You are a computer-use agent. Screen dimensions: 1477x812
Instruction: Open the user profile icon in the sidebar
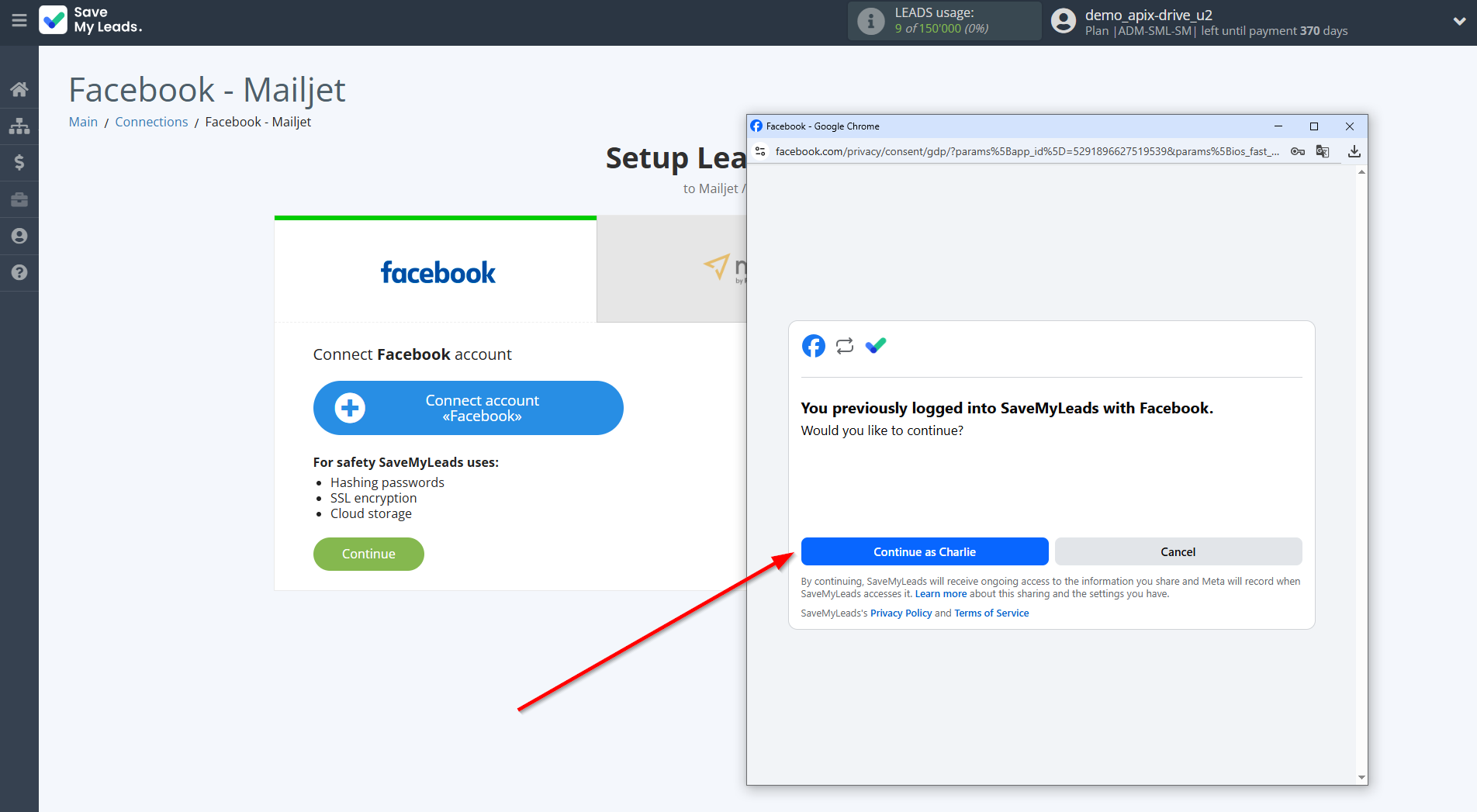(x=19, y=236)
